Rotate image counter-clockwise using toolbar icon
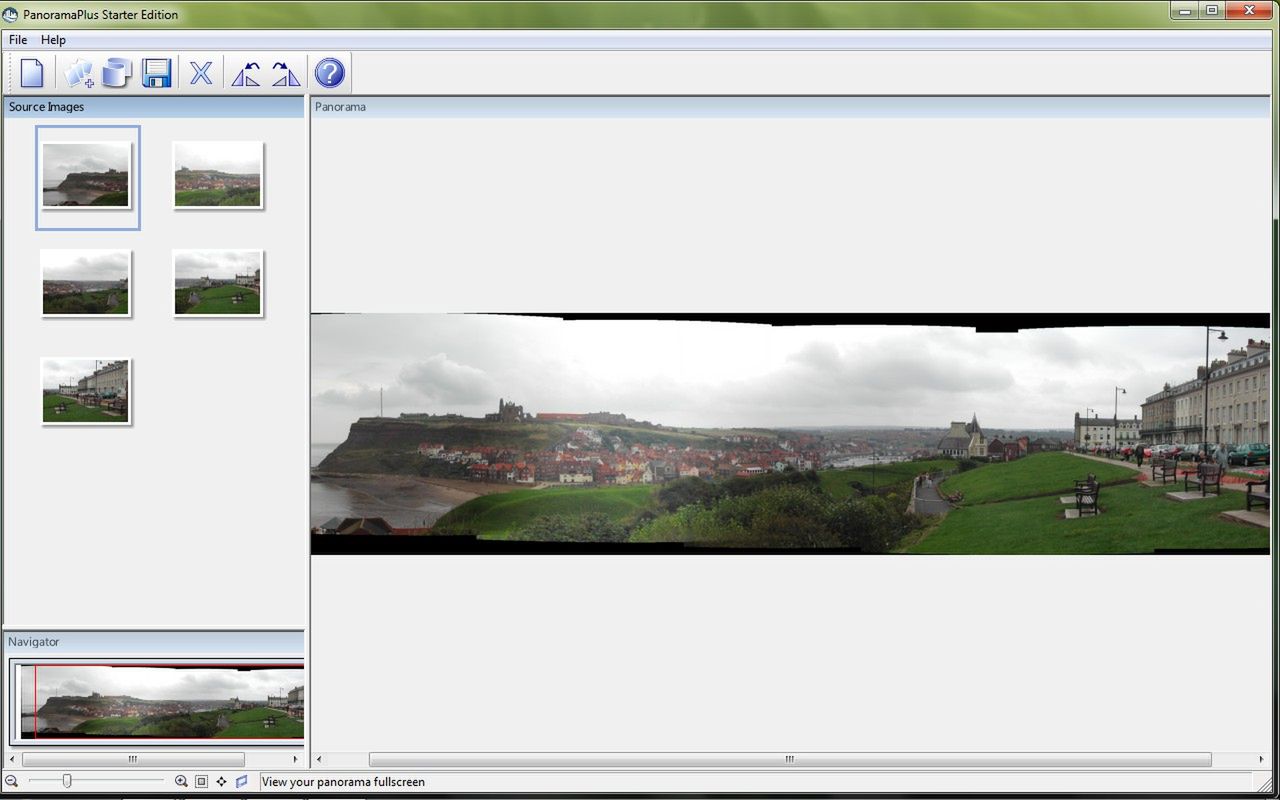 pos(246,73)
